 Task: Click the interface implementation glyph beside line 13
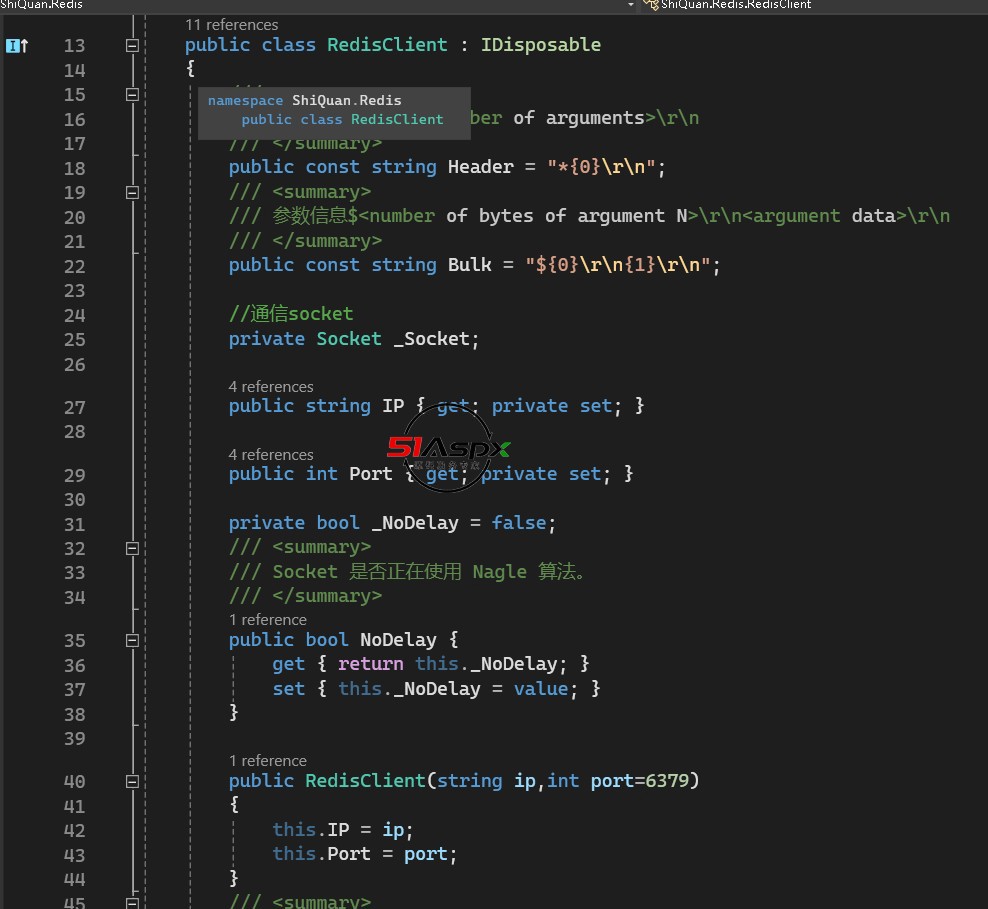[x=17, y=45]
